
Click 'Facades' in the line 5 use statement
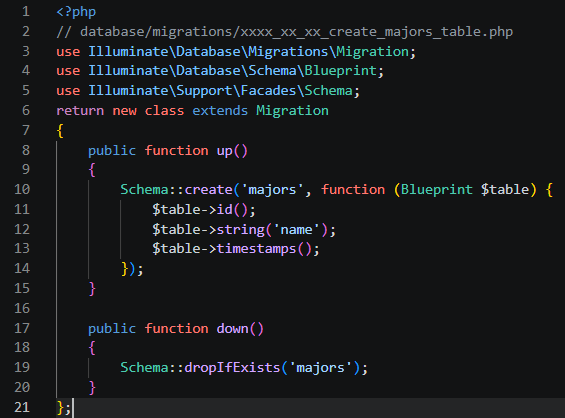tap(268, 90)
